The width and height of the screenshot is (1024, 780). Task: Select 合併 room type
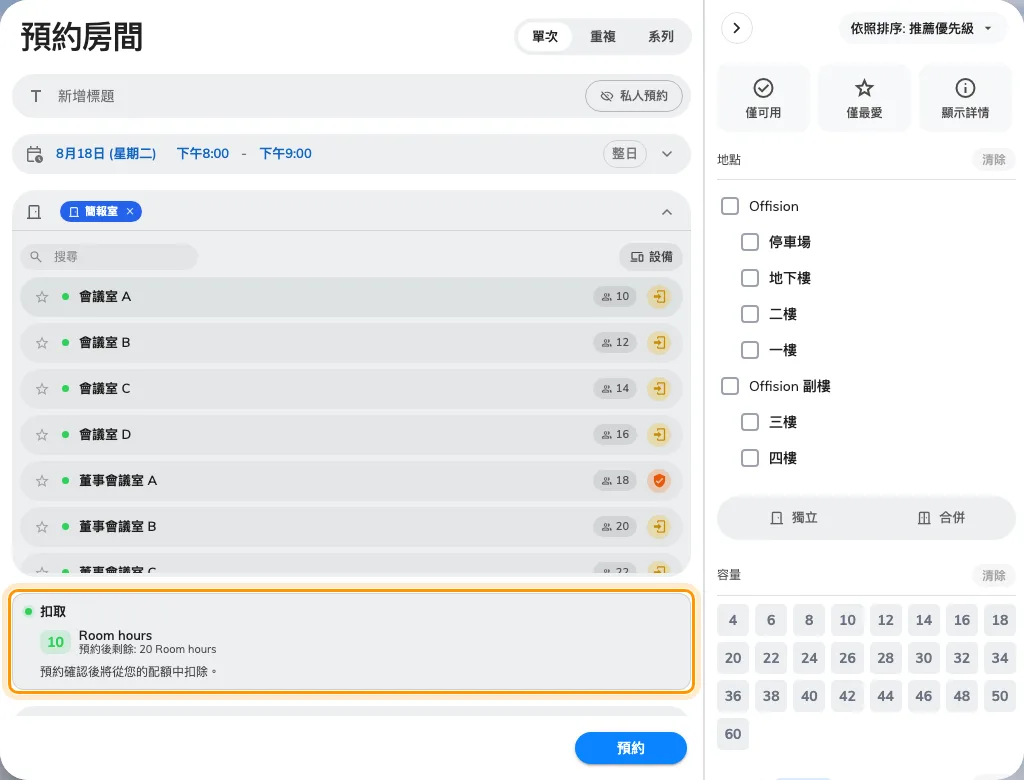tap(941, 518)
